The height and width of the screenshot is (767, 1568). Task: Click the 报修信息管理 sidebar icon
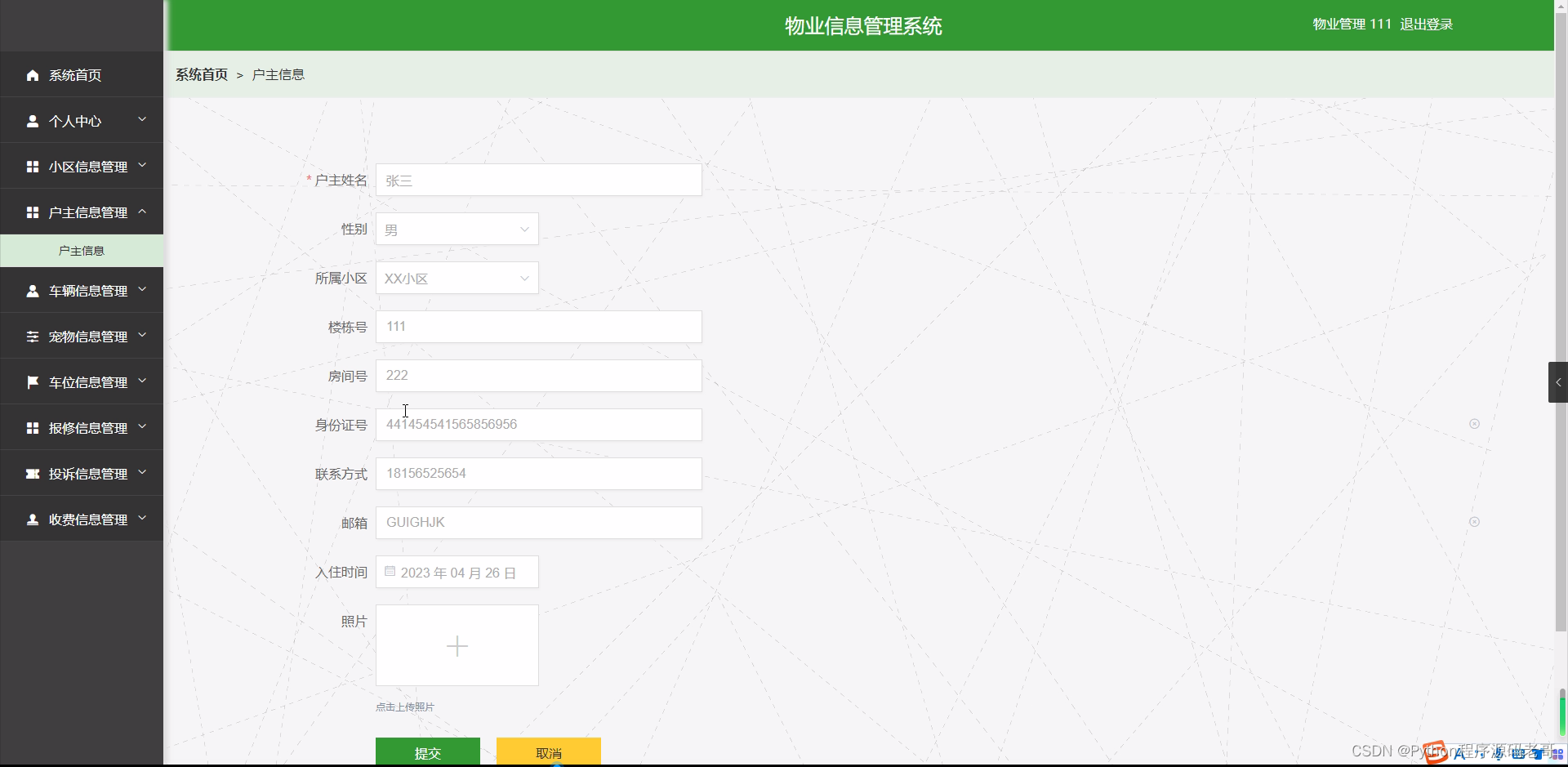(33, 427)
